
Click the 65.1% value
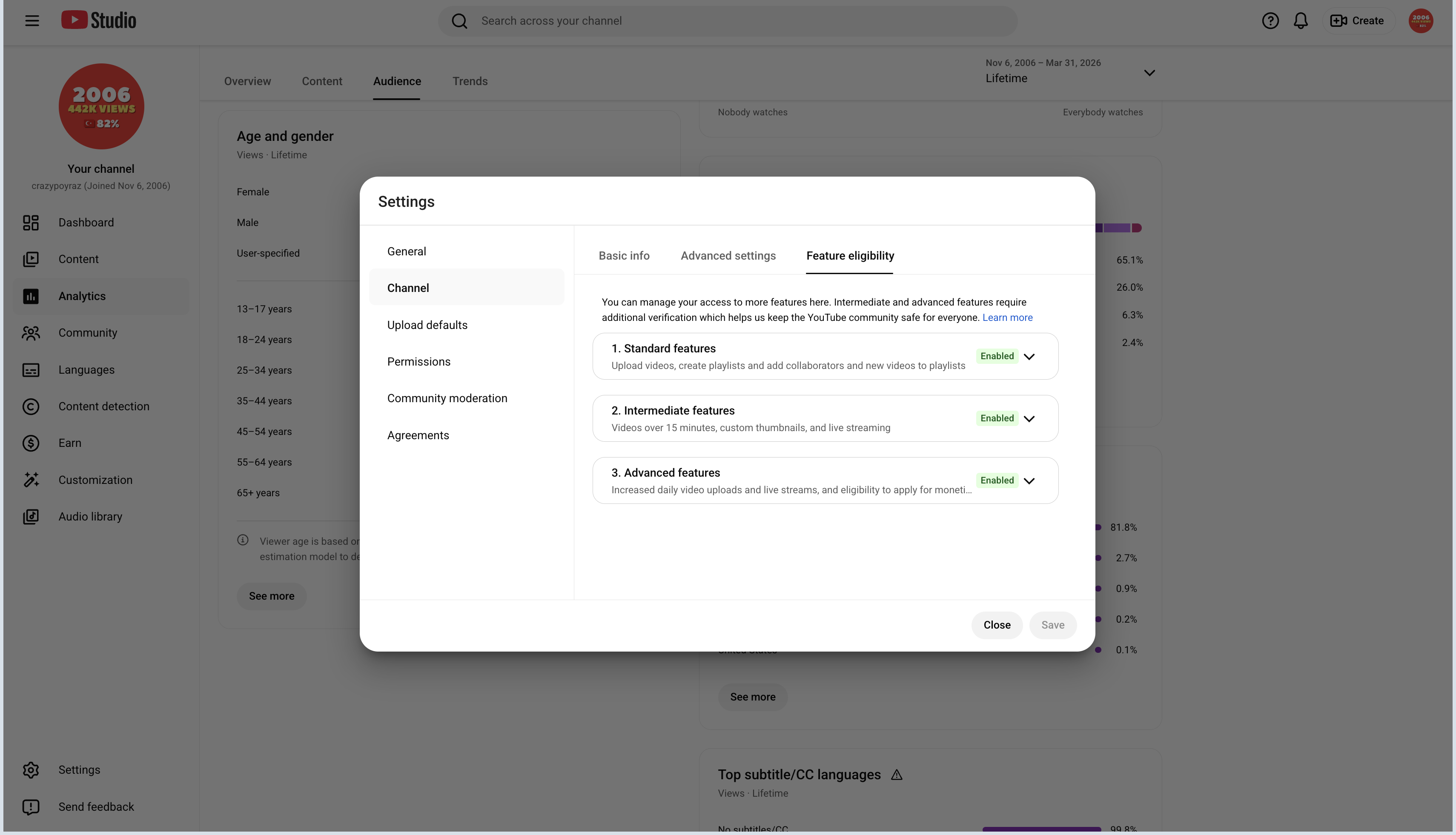pos(1129,260)
